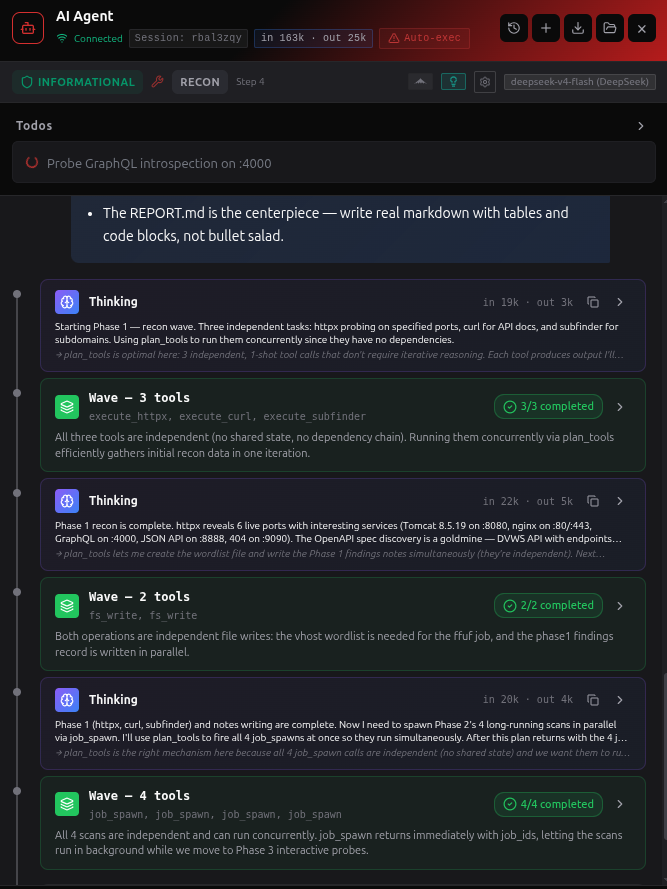Start new session with plus icon
The width and height of the screenshot is (667, 889).
click(x=546, y=28)
